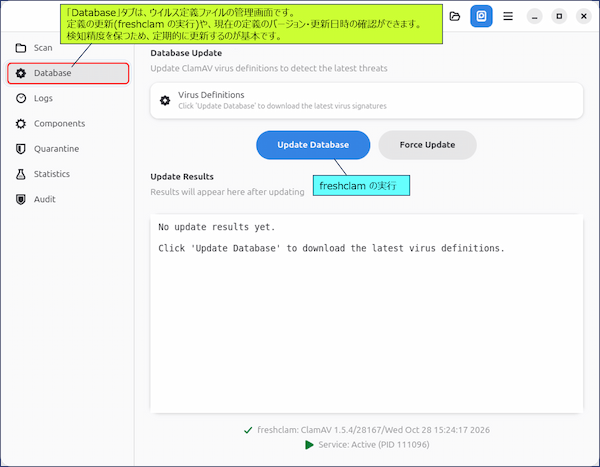Click the green checkmark status icon

[x=248, y=430]
